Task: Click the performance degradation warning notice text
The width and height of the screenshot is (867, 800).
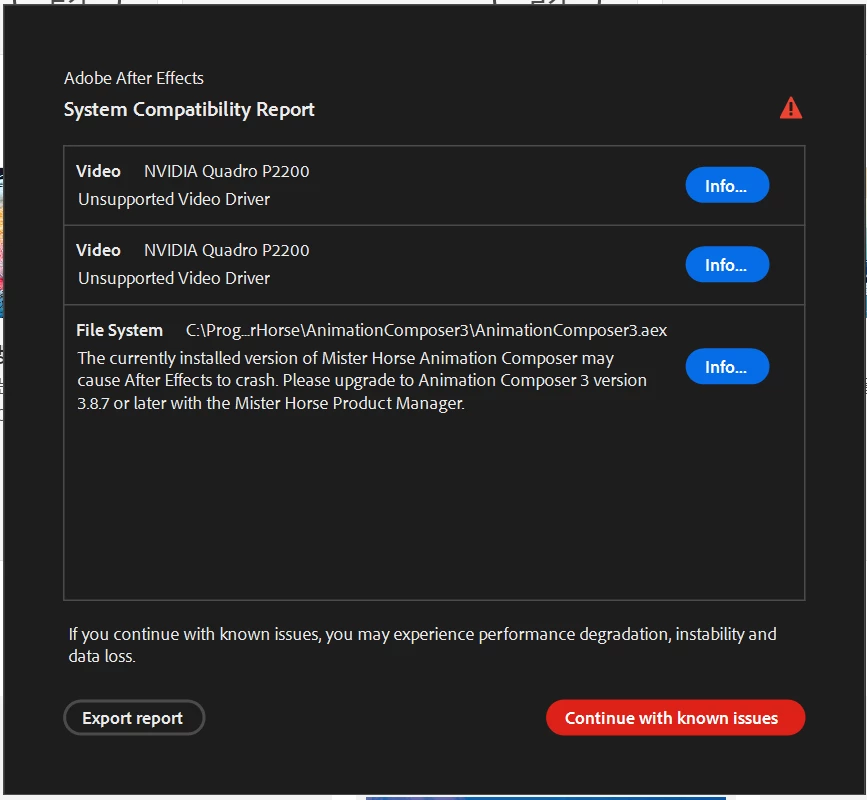Action: (422, 645)
